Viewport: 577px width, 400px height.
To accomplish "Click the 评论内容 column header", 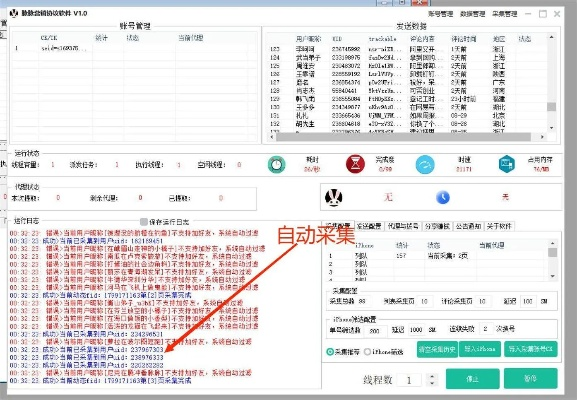I will [x=422, y=39].
